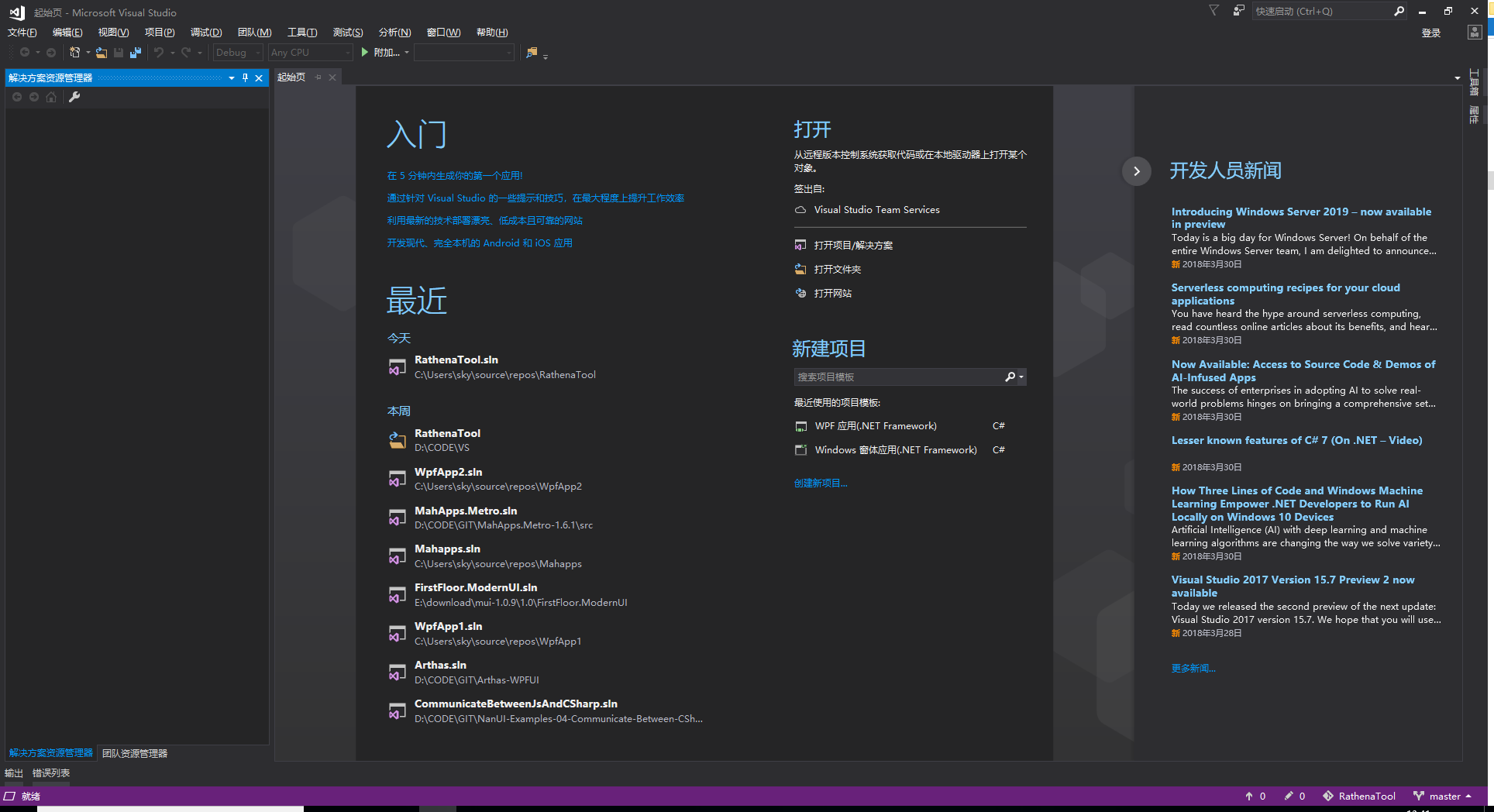
Task: Click the 打开项目/解决方案 icon
Action: click(x=800, y=245)
